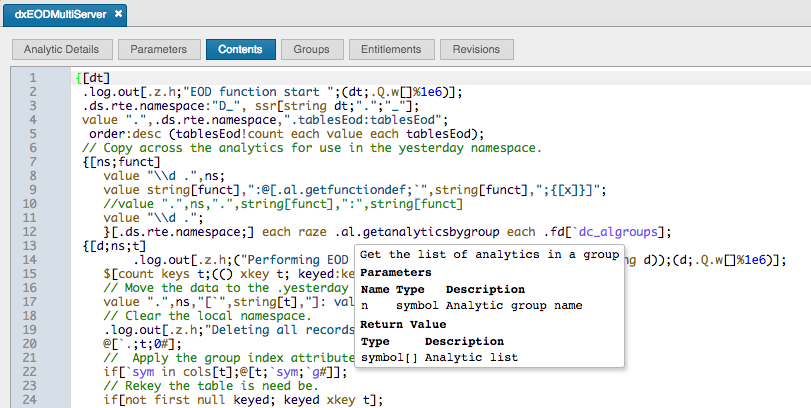Select the Contents tab
The width and height of the screenshot is (811, 408).
point(241,50)
